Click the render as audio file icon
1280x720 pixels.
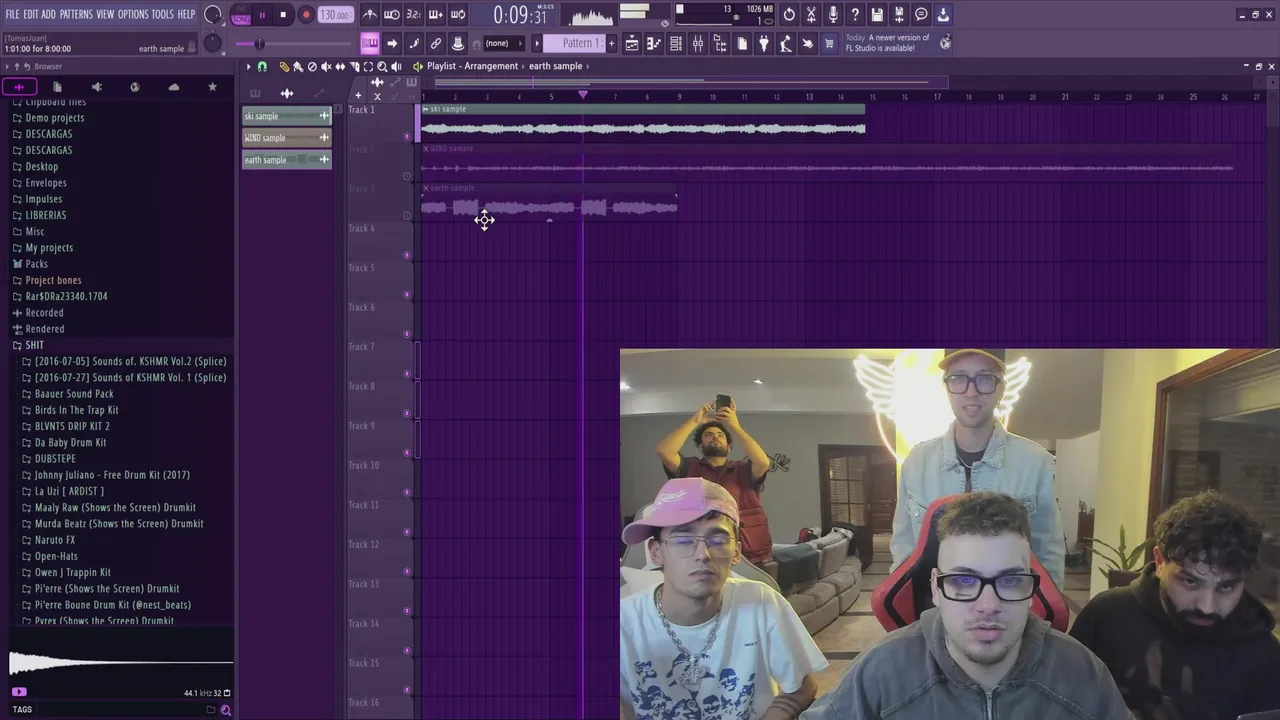(x=899, y=15)
